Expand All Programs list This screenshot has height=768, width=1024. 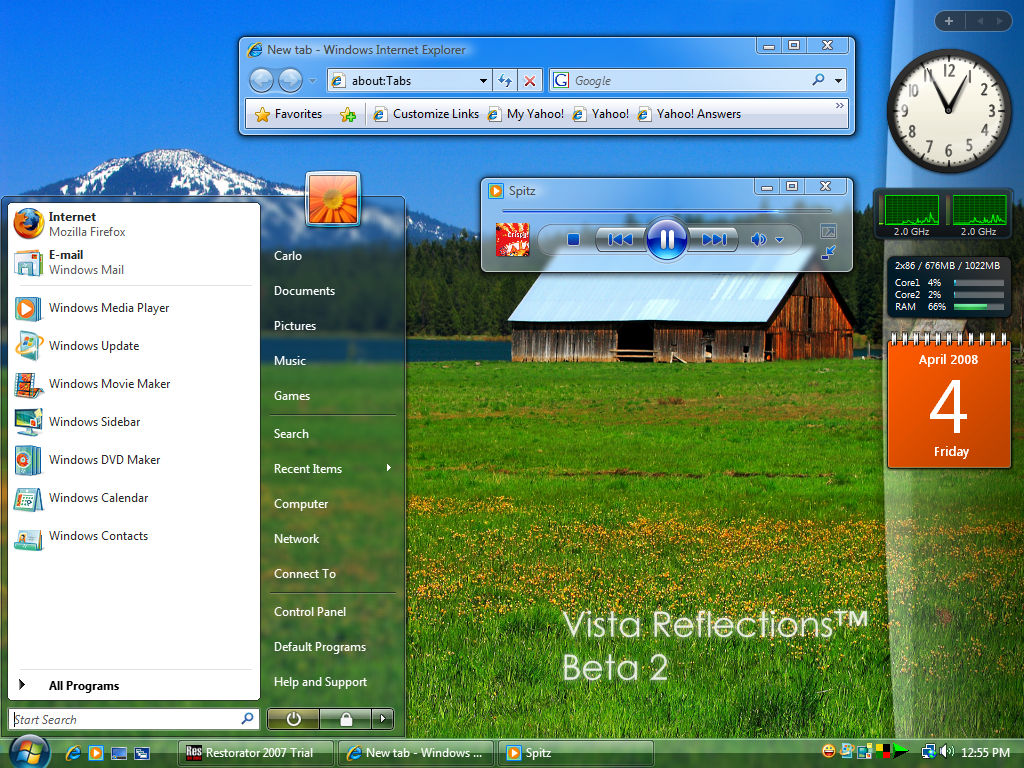[x=134, y=685]
